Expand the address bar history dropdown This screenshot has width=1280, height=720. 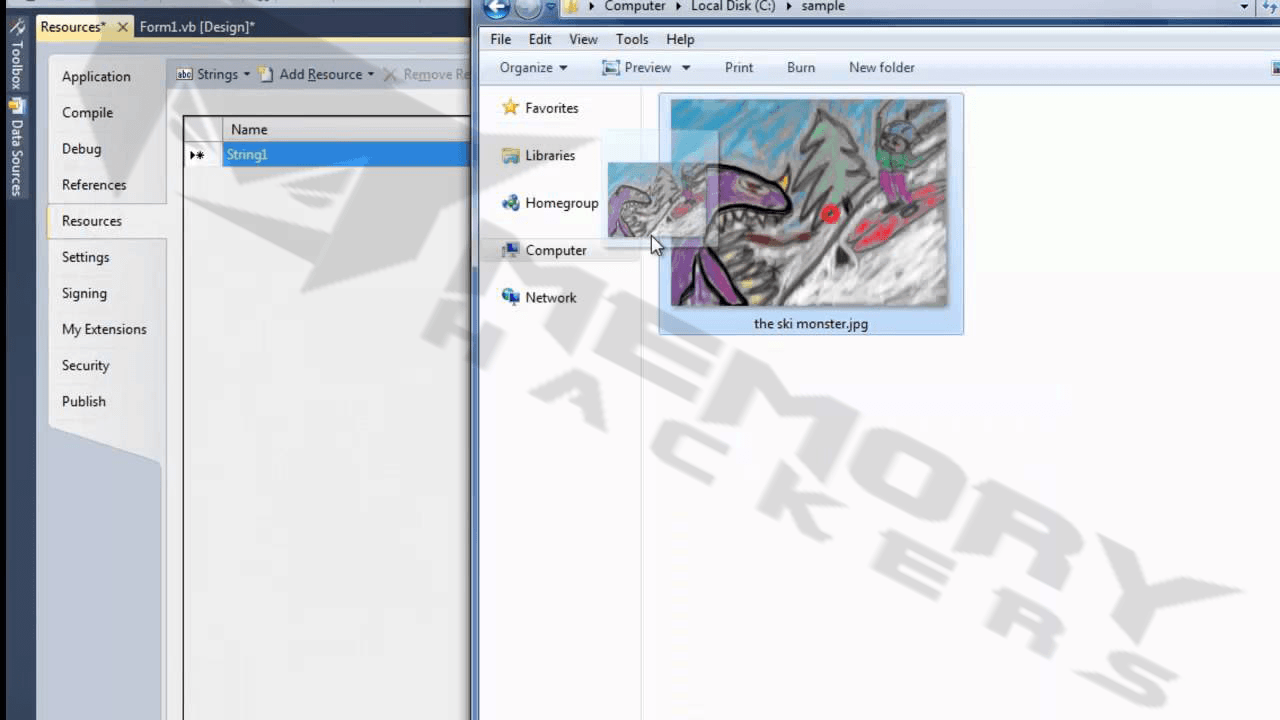[1244, 7]
